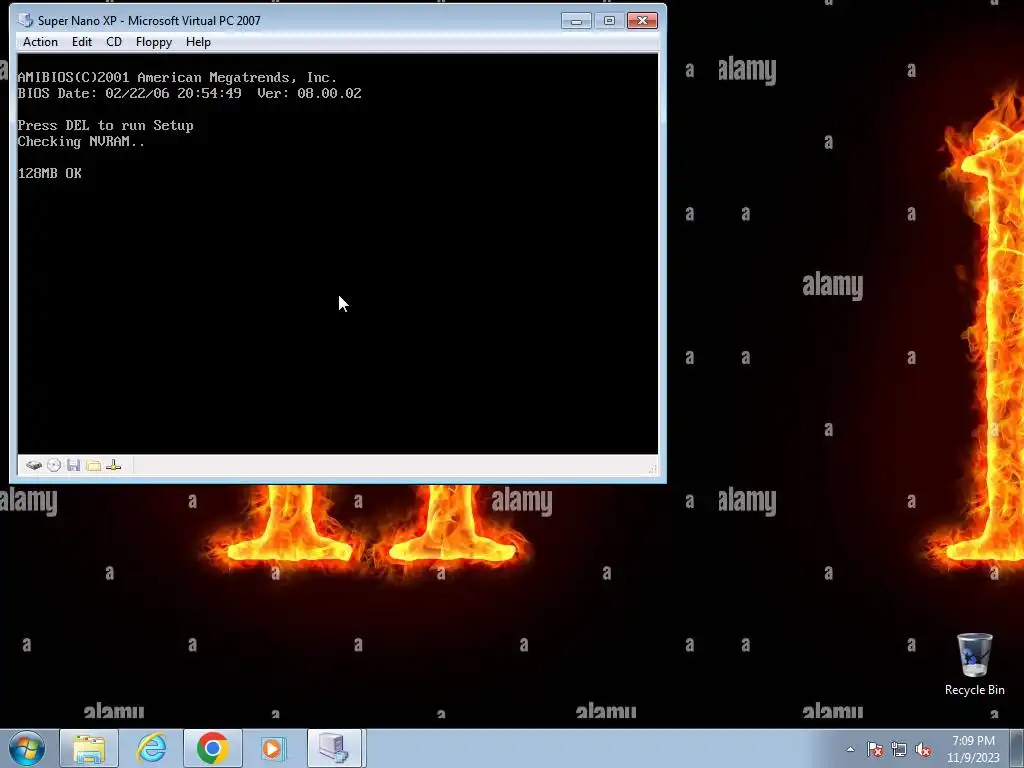Open the CD menu
1024x768 pixels.
tap(114, 42)
